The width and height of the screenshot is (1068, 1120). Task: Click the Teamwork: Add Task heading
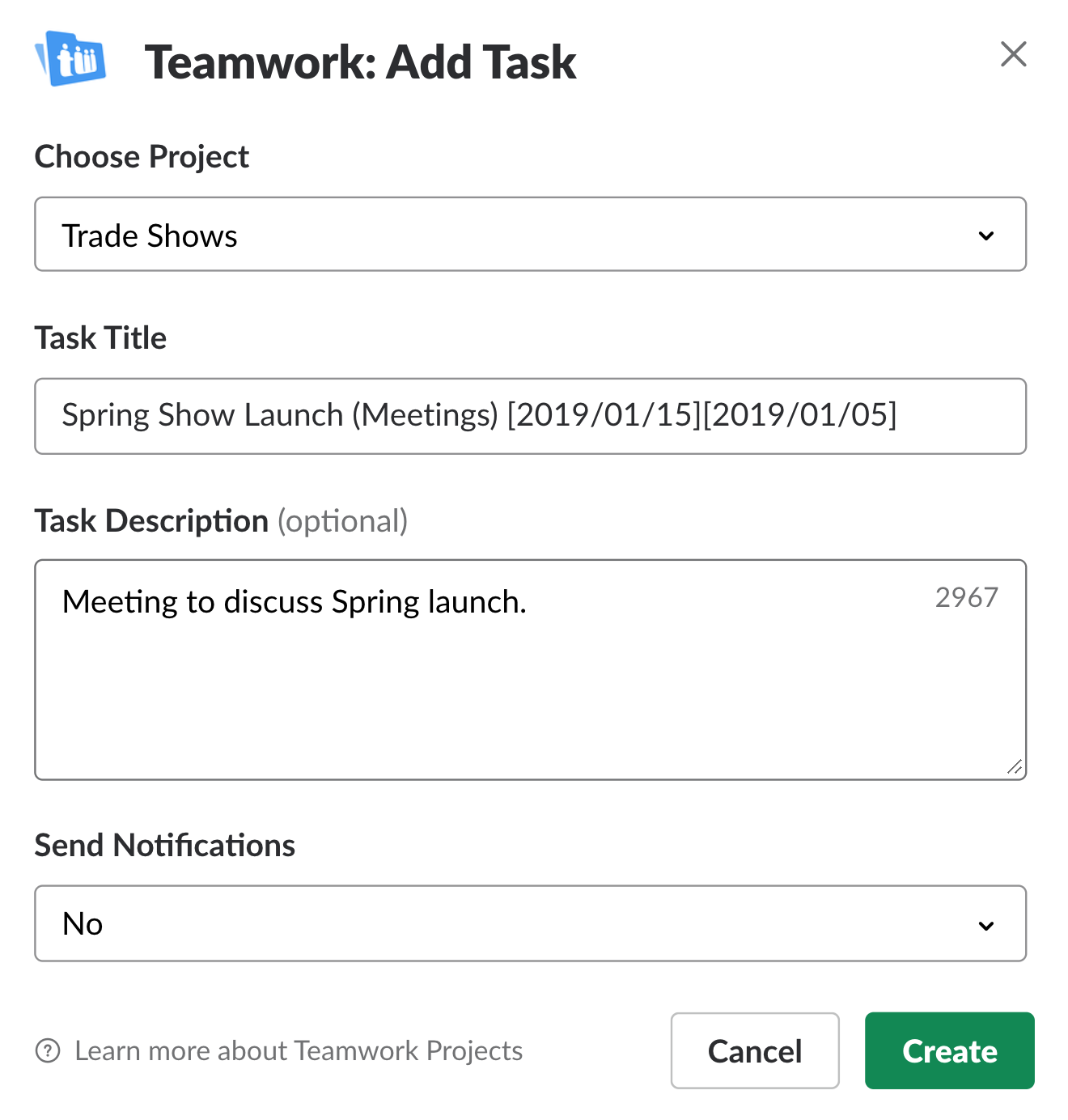pos(360,62)
